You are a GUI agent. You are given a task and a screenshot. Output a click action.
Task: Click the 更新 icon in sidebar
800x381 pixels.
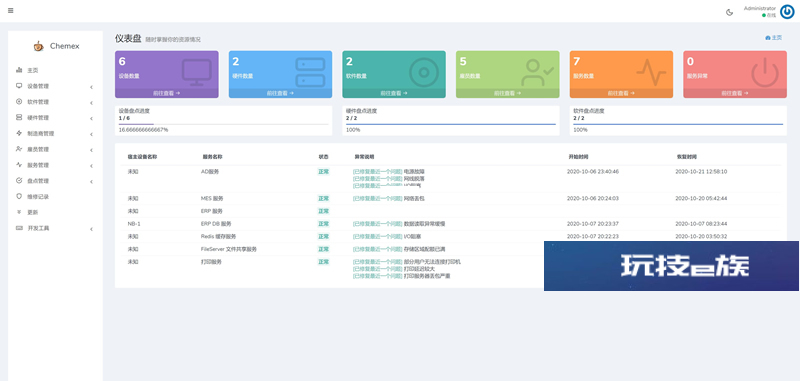click(19, 212)
